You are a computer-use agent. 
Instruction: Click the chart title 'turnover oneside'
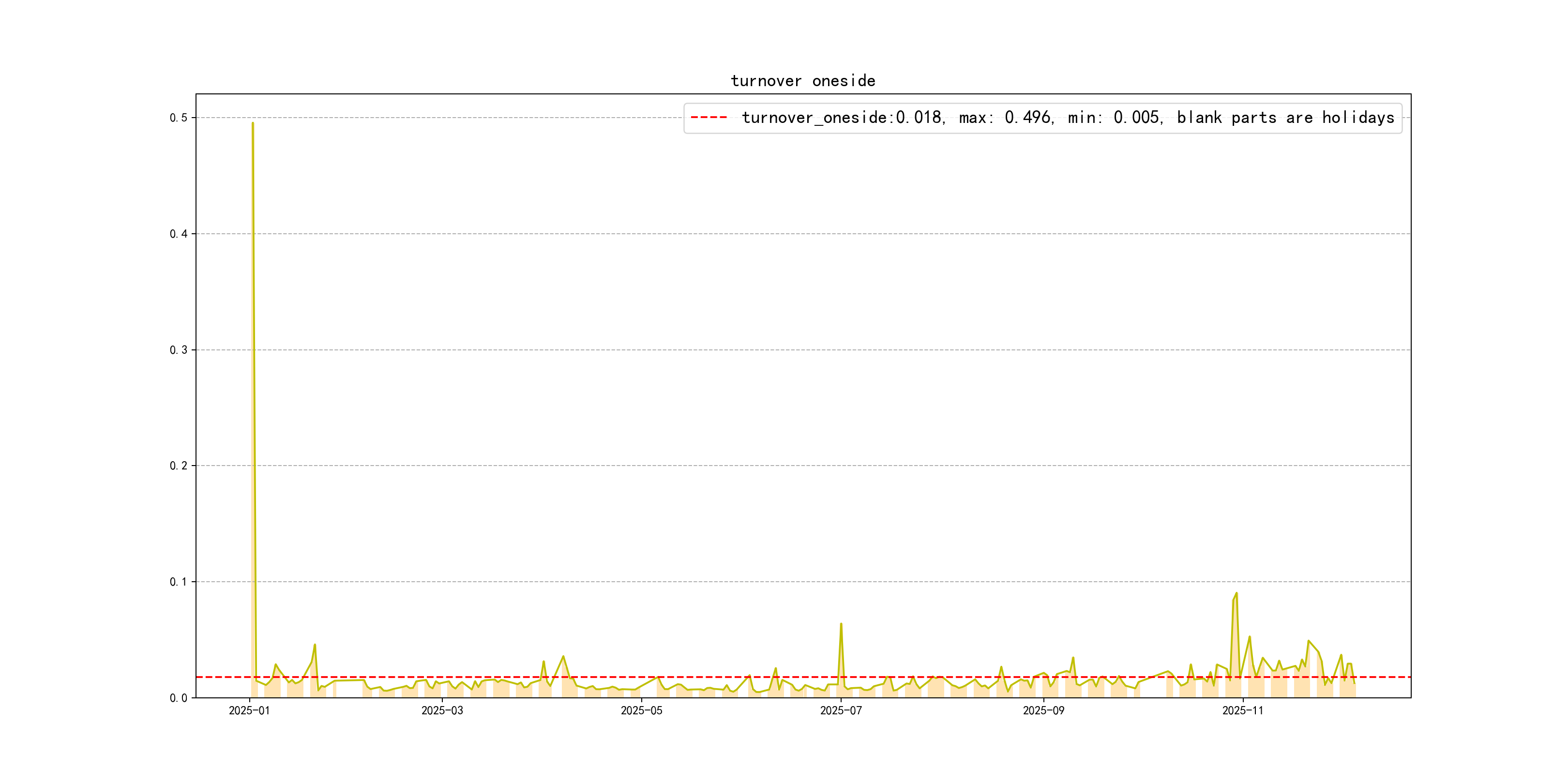[x=802, y=81]
